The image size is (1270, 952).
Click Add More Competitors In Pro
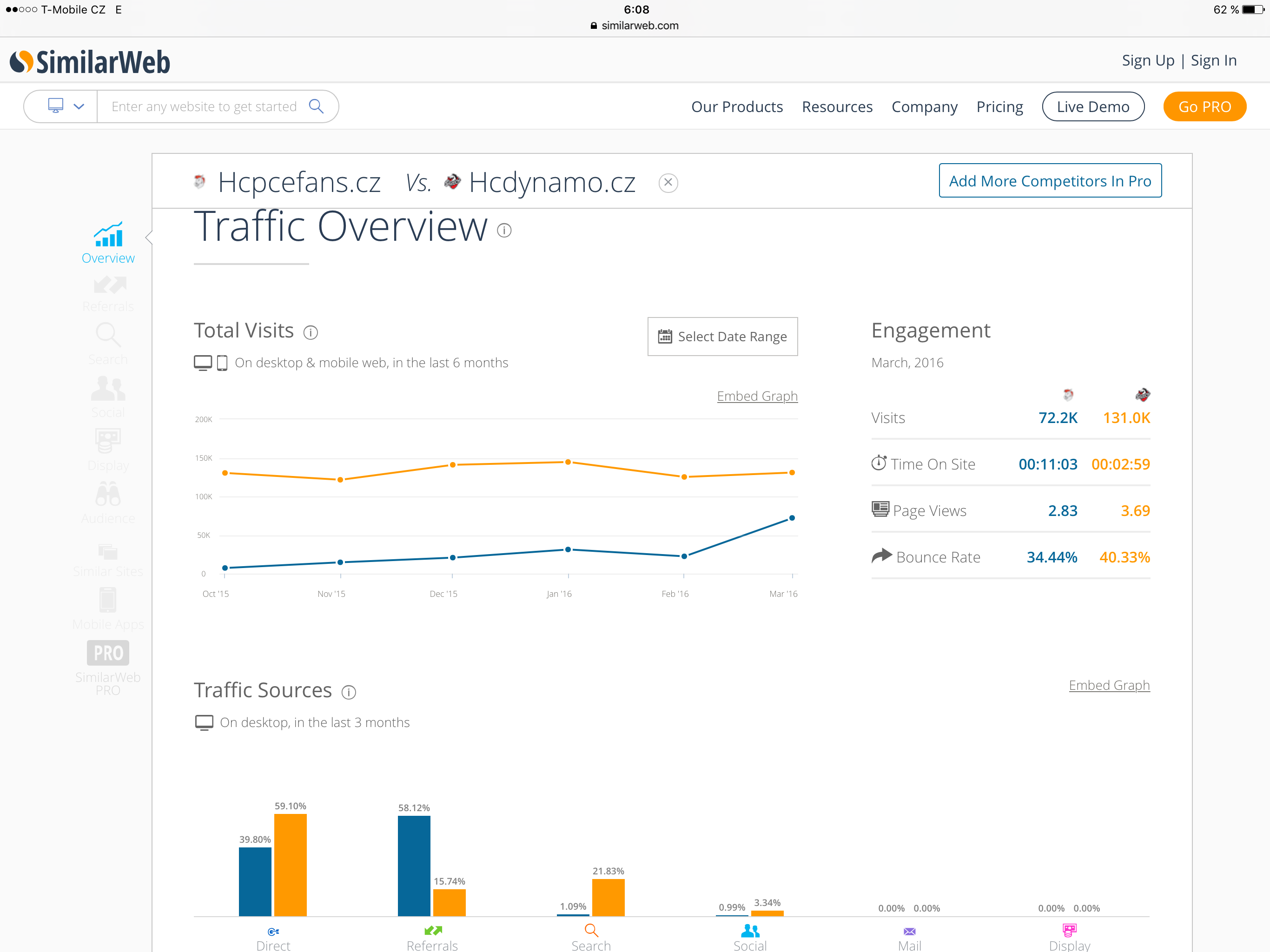[x=1050, y=181]
